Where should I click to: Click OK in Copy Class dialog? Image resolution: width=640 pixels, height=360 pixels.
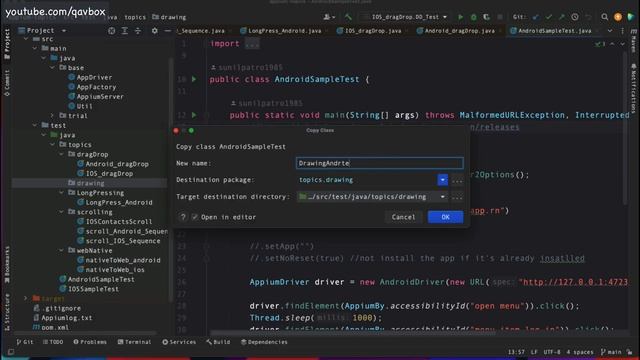coord(445,217)
